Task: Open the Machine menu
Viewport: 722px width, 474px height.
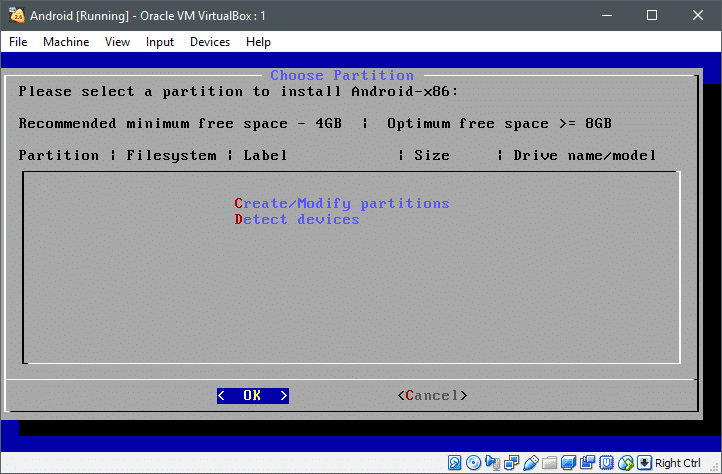Action: [x=66, y=42]
